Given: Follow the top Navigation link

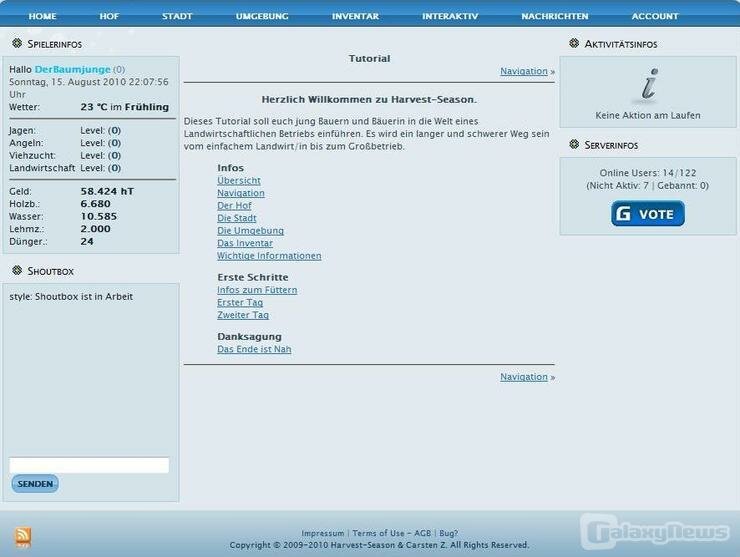Looking at the screenshot, I should pyautogui.click(x=524, y=72).
